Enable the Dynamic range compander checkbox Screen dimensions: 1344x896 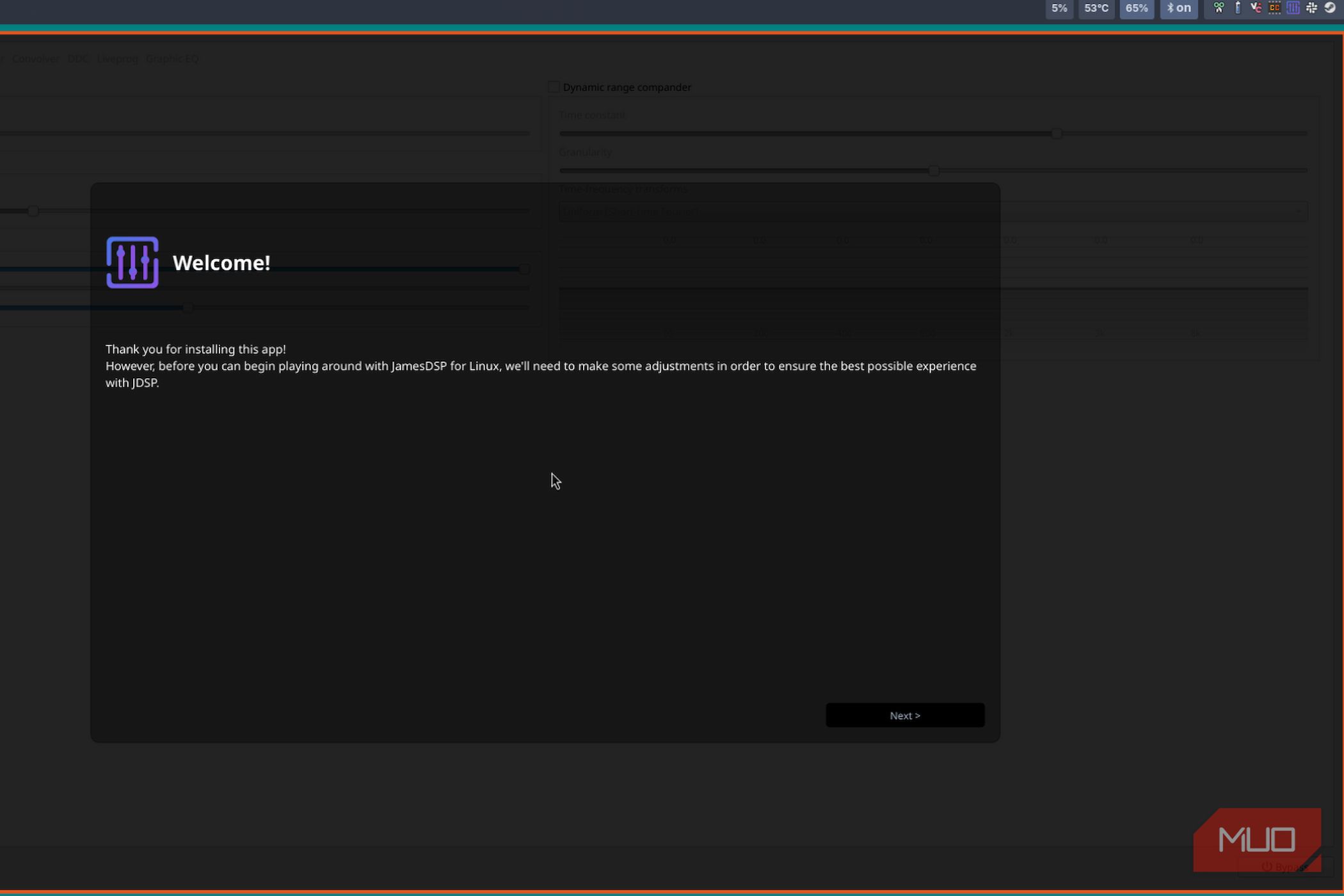(554, 87)
